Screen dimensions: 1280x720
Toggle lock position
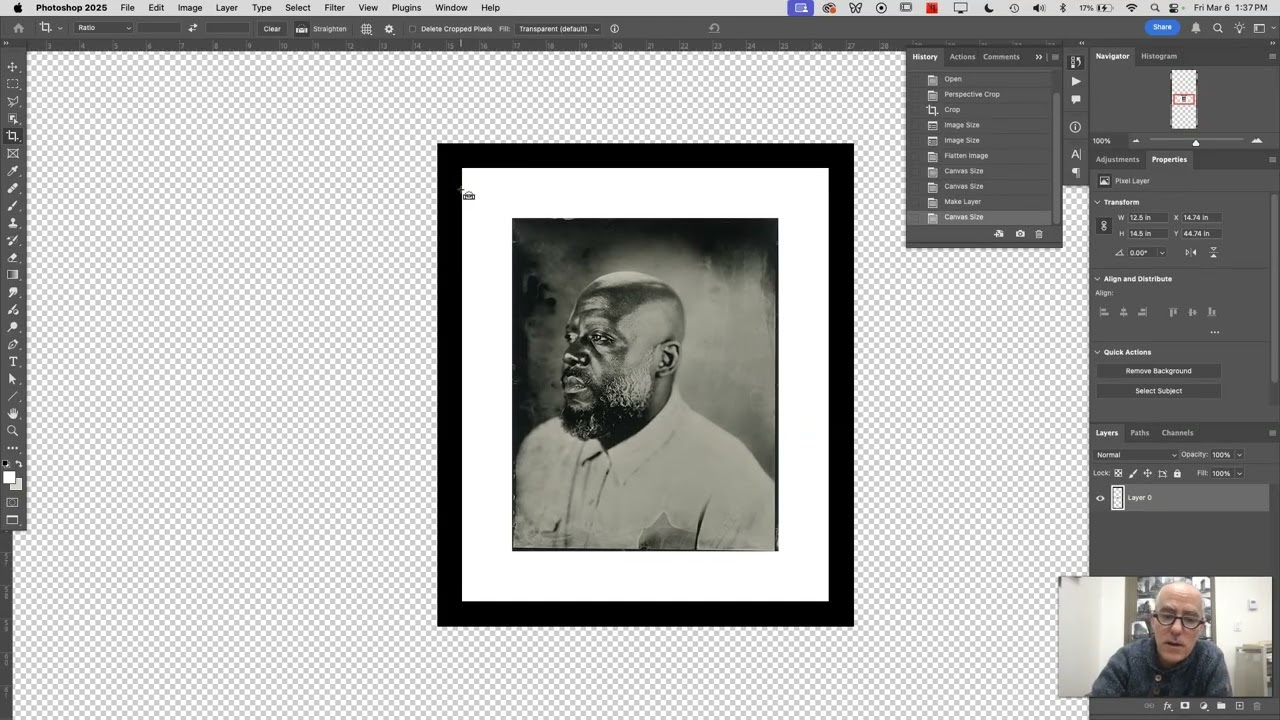[x=1148, y=473]
